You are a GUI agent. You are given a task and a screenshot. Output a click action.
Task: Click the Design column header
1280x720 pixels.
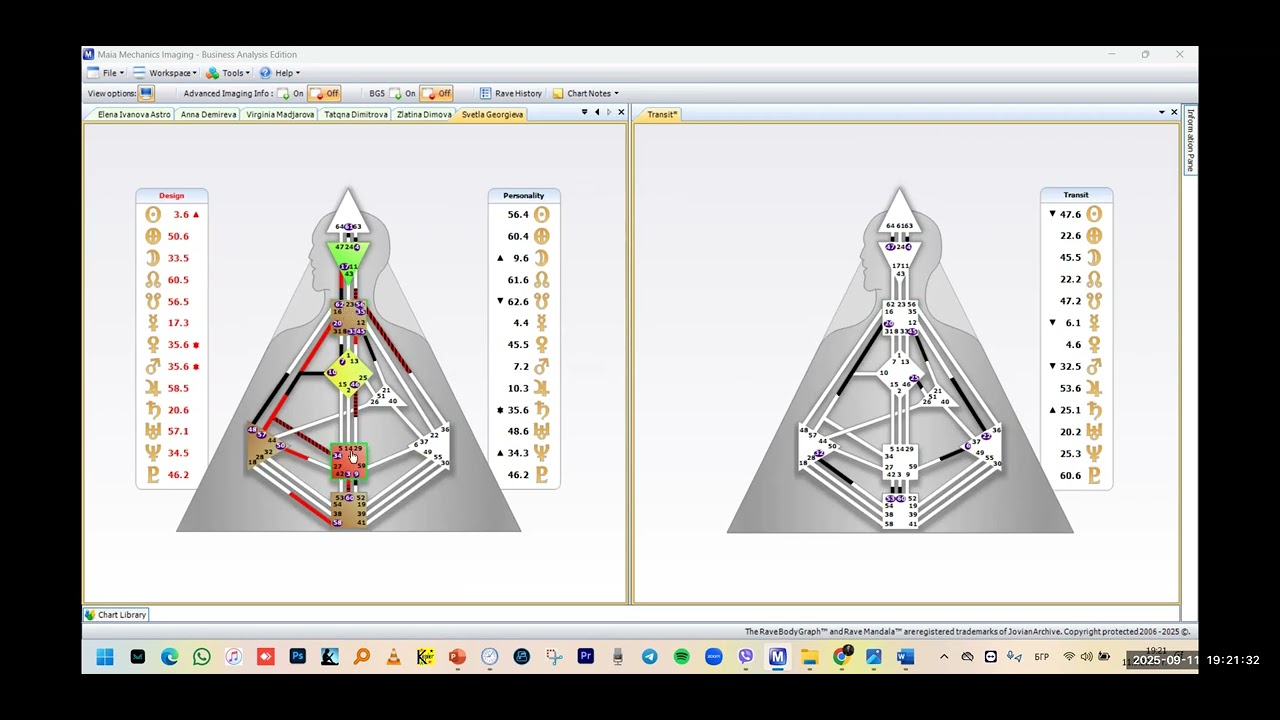[171, 196]
